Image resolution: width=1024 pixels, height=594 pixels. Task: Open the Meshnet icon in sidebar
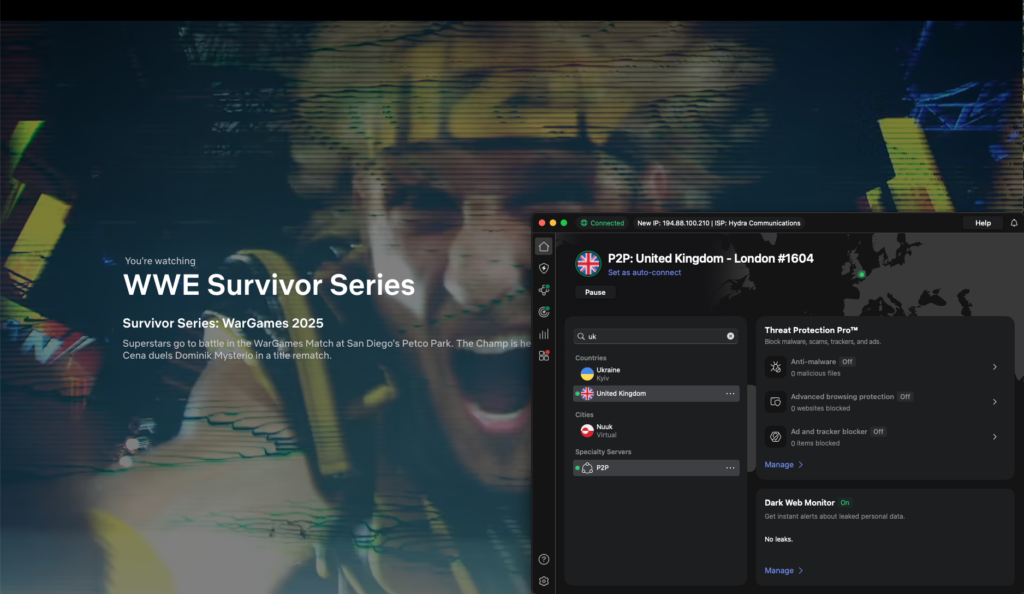pyautogui.click(x=543, y=290)
